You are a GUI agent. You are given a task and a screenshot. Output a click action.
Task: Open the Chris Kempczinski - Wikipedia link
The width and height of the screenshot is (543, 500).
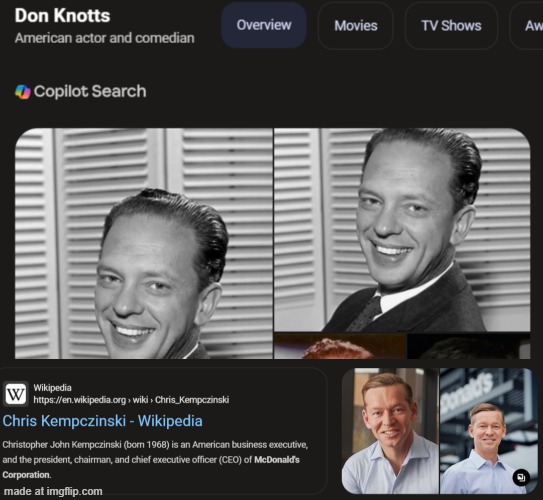(x=103, y=421)
